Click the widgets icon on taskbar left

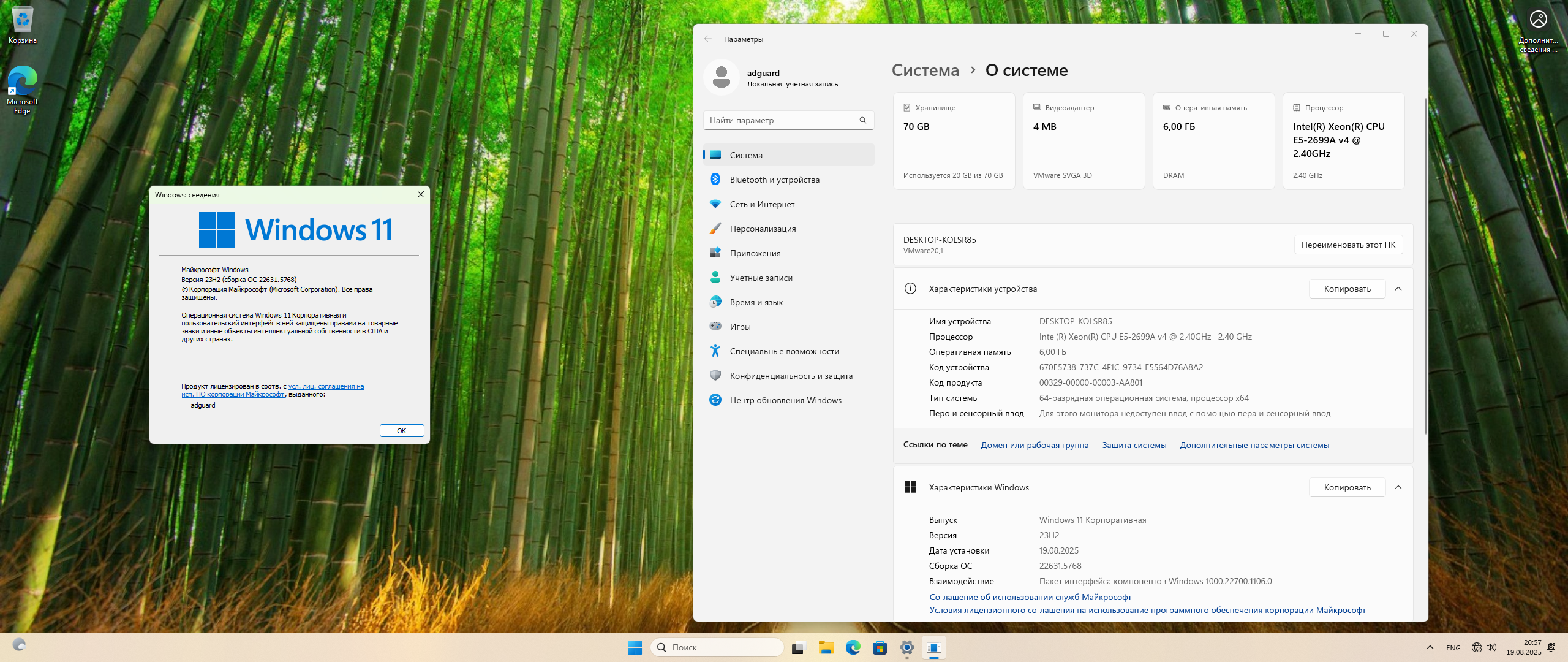19,645
